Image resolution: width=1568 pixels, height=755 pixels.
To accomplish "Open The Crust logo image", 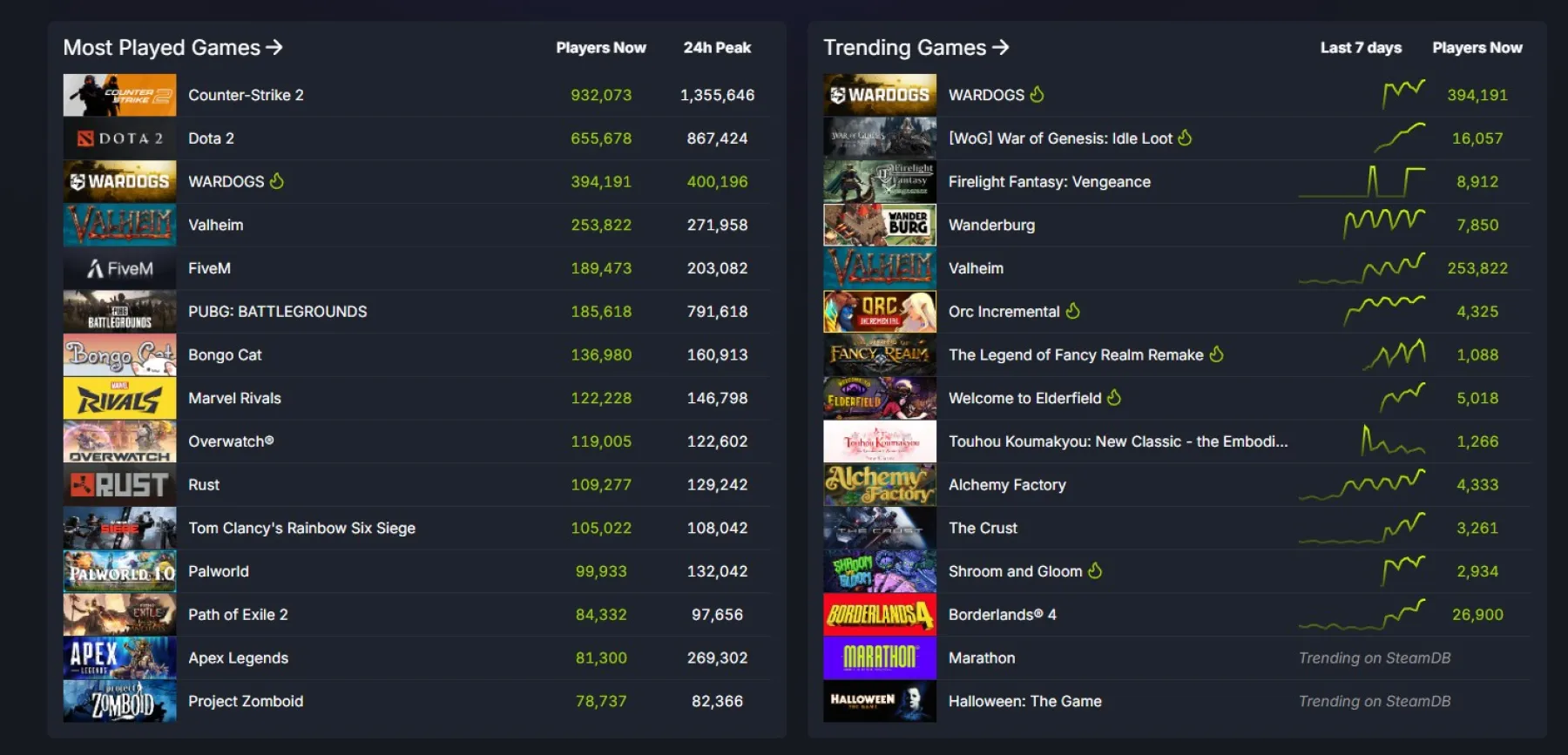I will pos(880,528).
